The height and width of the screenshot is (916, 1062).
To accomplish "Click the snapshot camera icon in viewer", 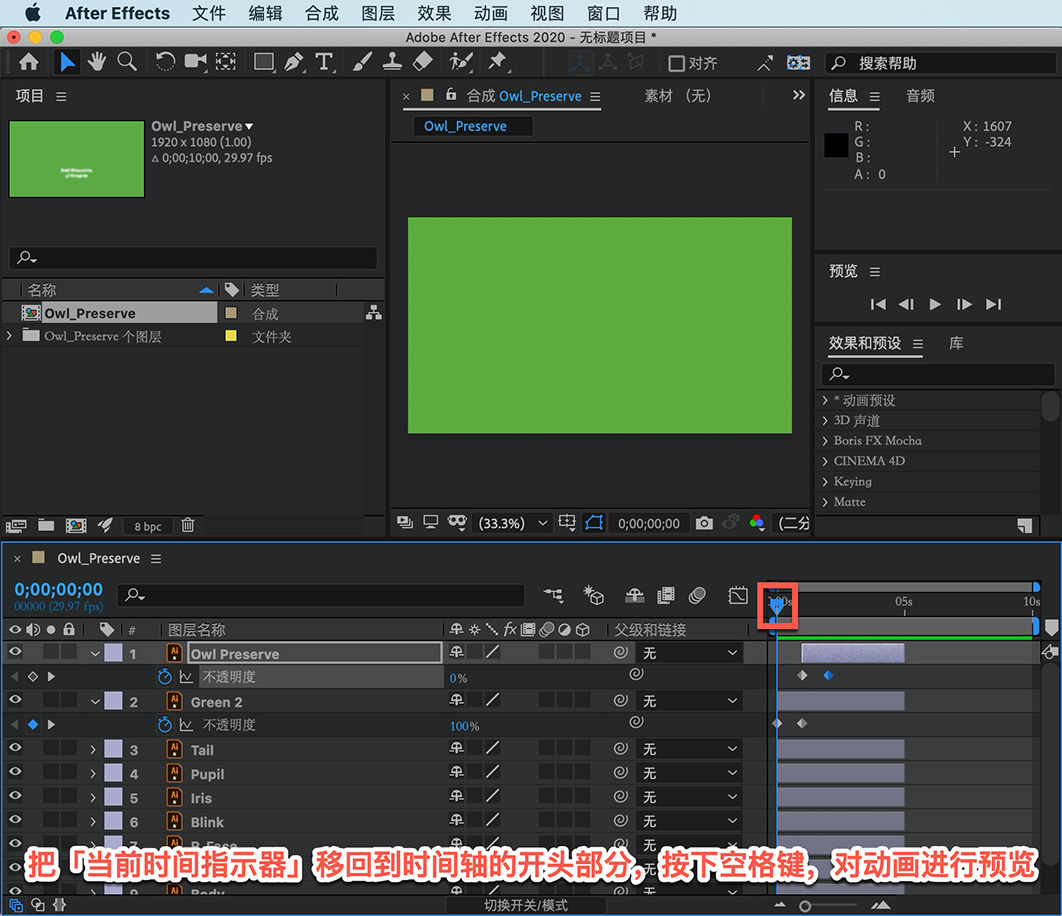I will coord(704,523).
